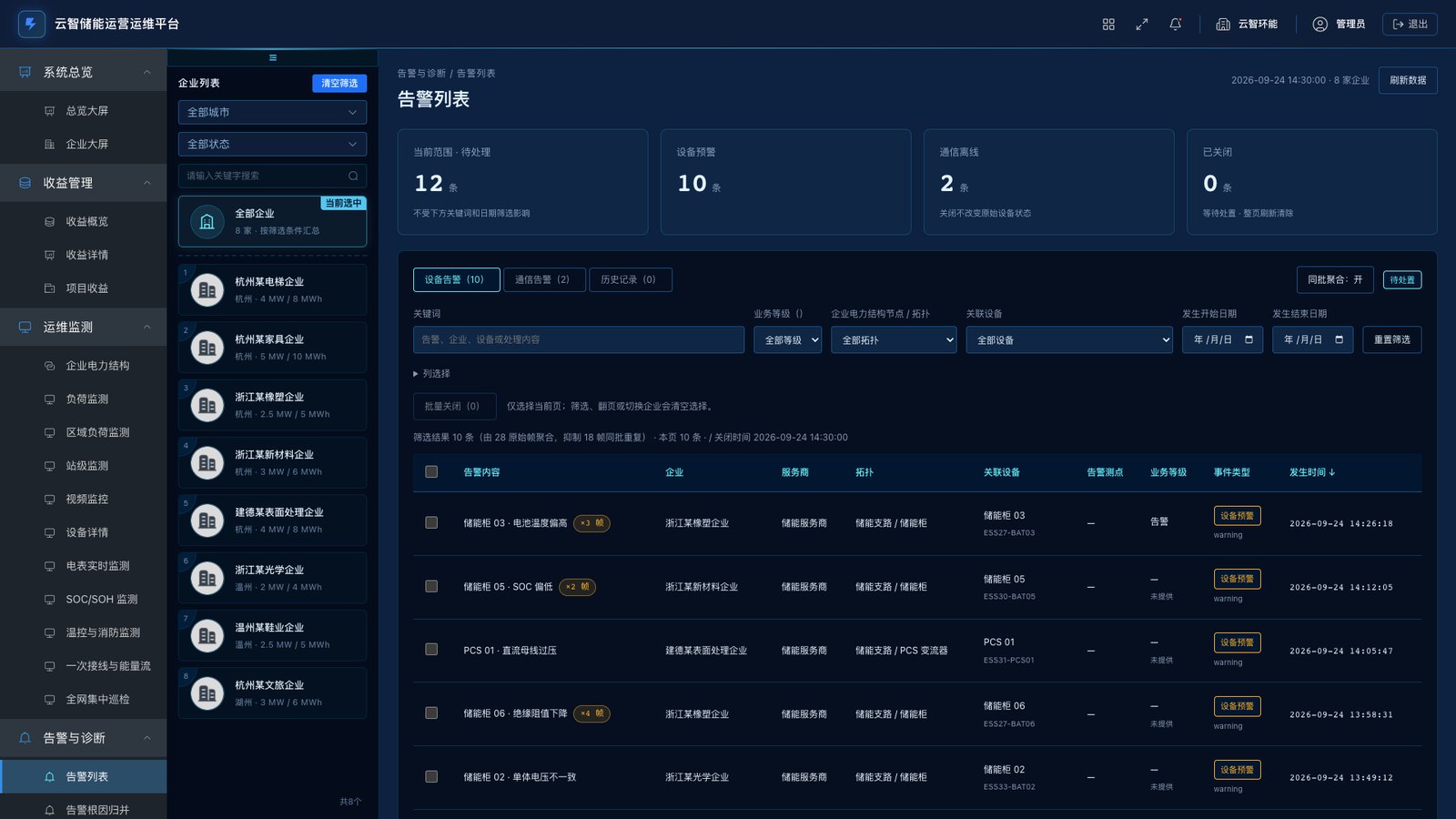Open the 全部等级 business level dropdown
Viewport: 1456px width, 819px height.
(788, 339)
